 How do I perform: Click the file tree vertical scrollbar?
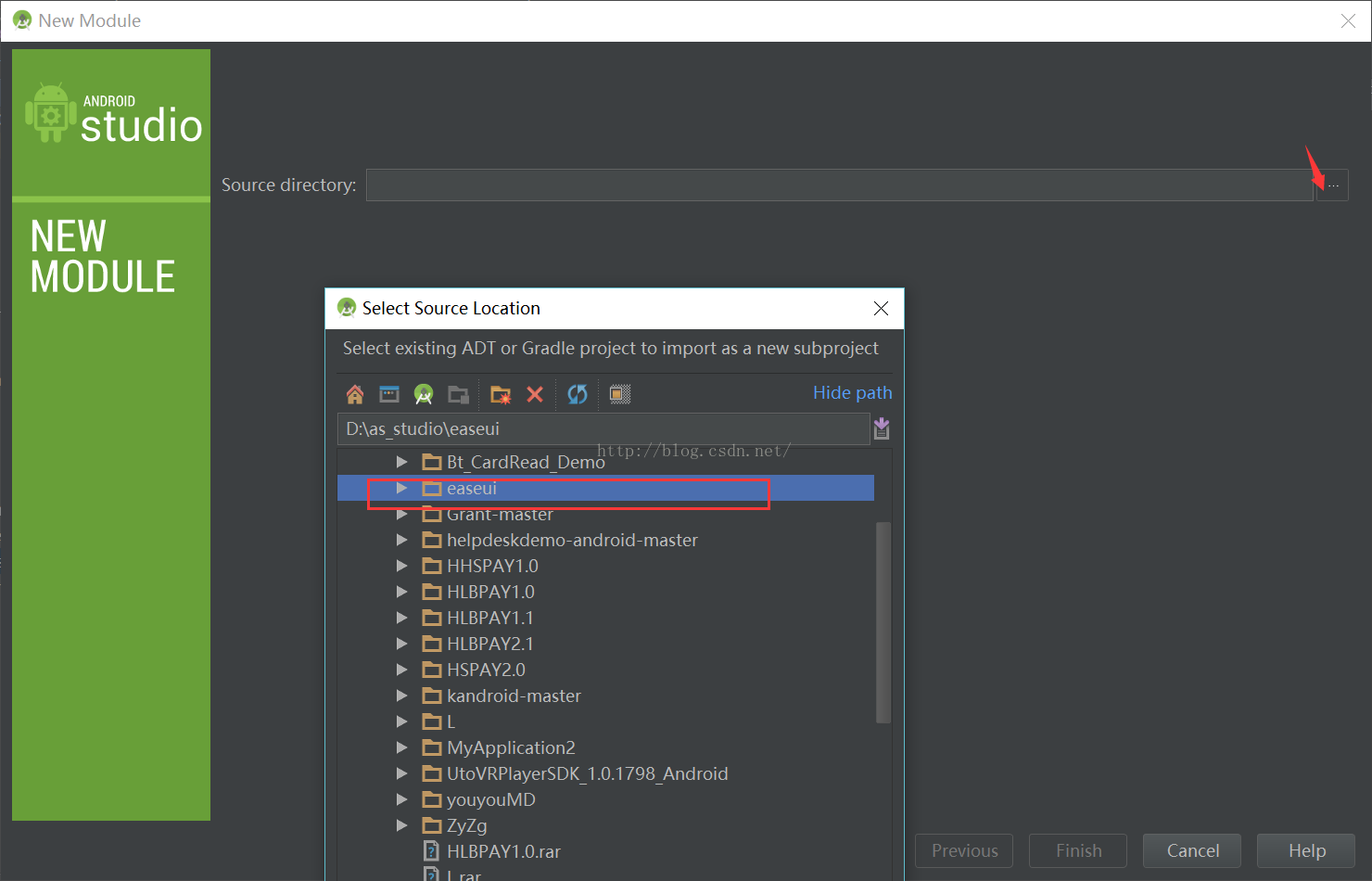click(x=883, y=622)
